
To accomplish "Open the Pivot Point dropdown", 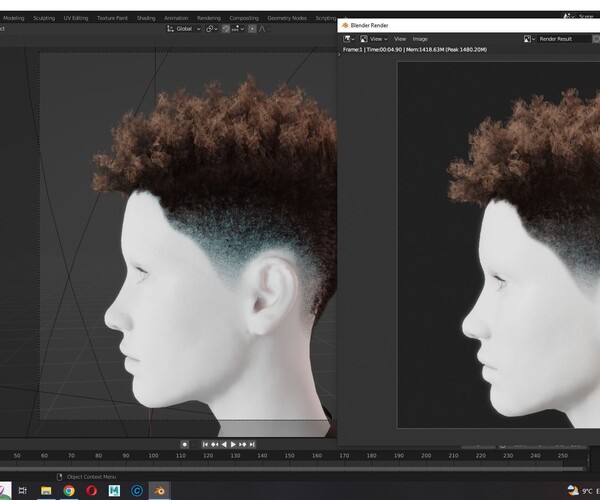I will coord(212,29).
